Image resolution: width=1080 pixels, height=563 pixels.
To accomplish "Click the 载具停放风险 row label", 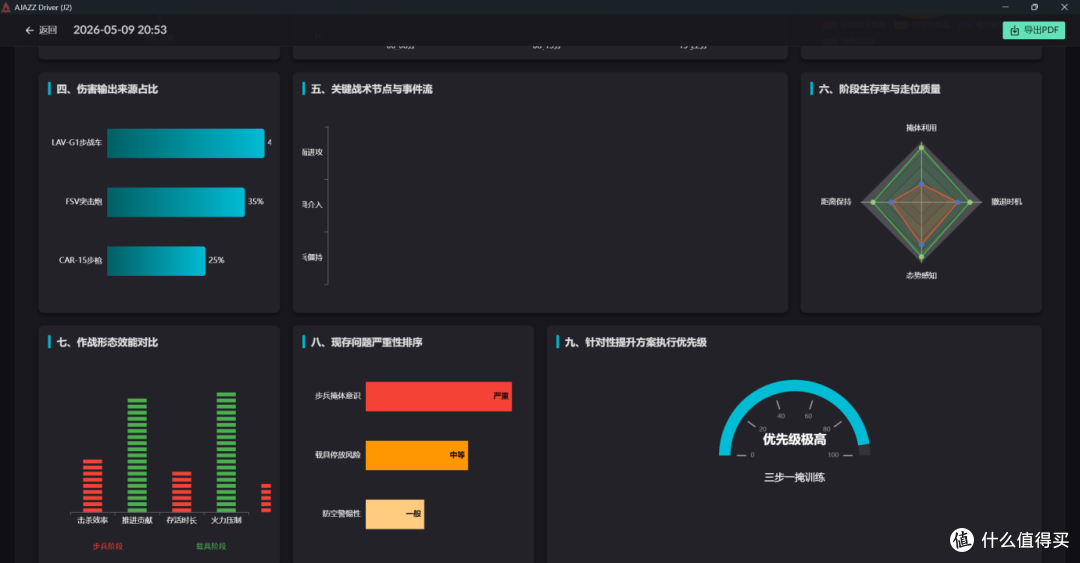I will (338, 455).
